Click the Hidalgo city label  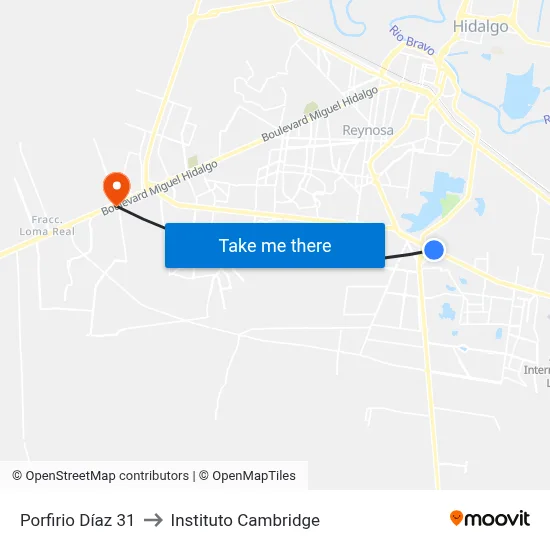click(x=481, y=26)
